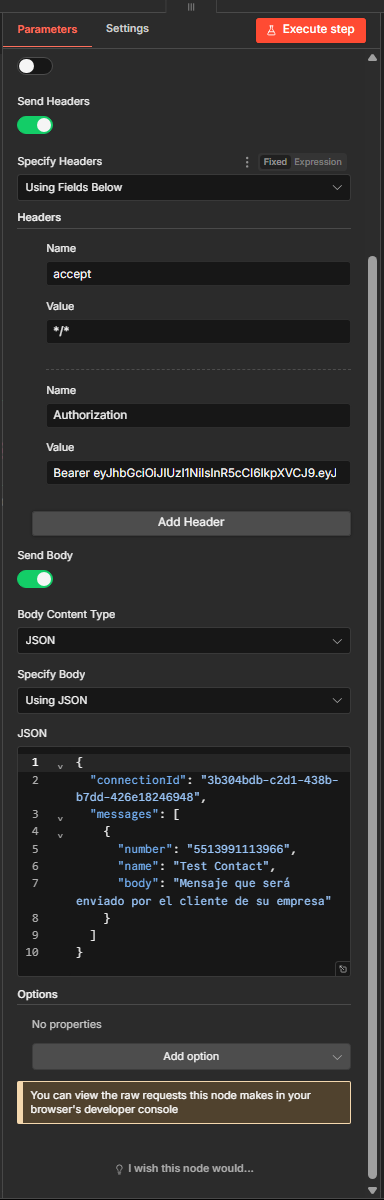The image size is (384, 1200).
Task: Open the Using Fields Below dropdown
Action: (x=184, y=187)
